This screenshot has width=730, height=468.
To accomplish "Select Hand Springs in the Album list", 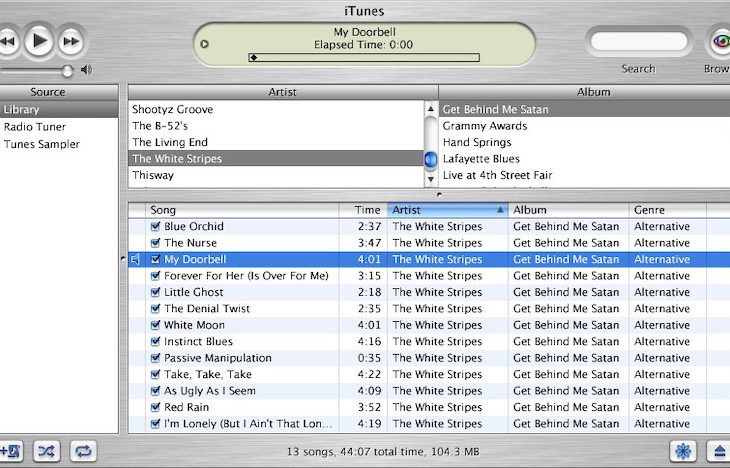I will pos(584,142).
